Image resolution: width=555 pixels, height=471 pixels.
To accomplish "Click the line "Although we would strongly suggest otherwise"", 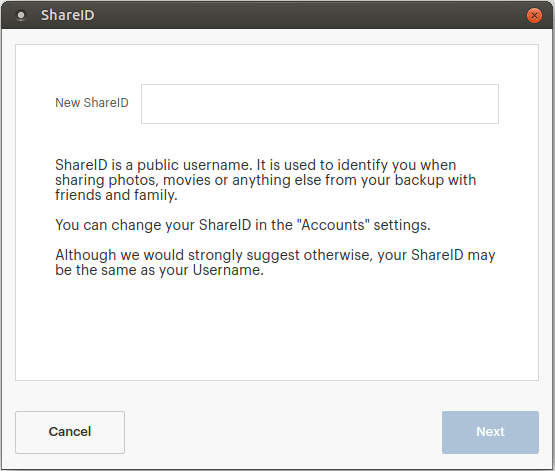I will click(275, 255).
